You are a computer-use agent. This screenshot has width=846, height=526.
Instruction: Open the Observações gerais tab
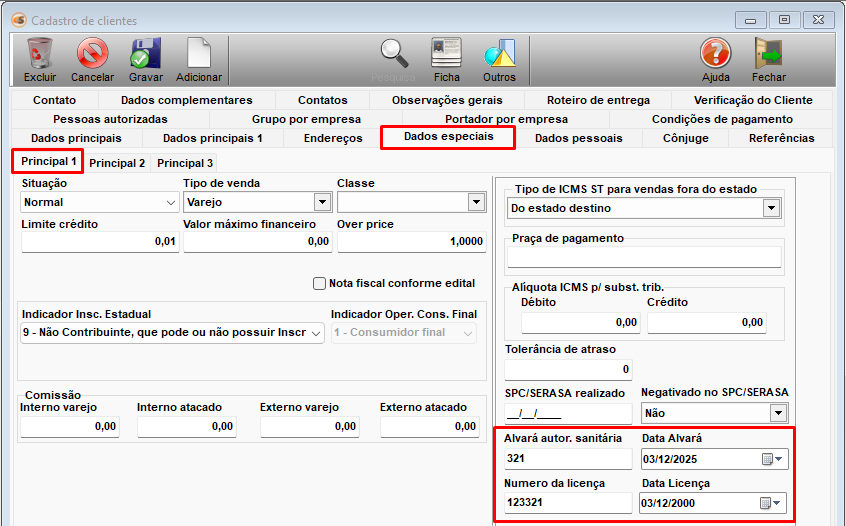point(447,100)
